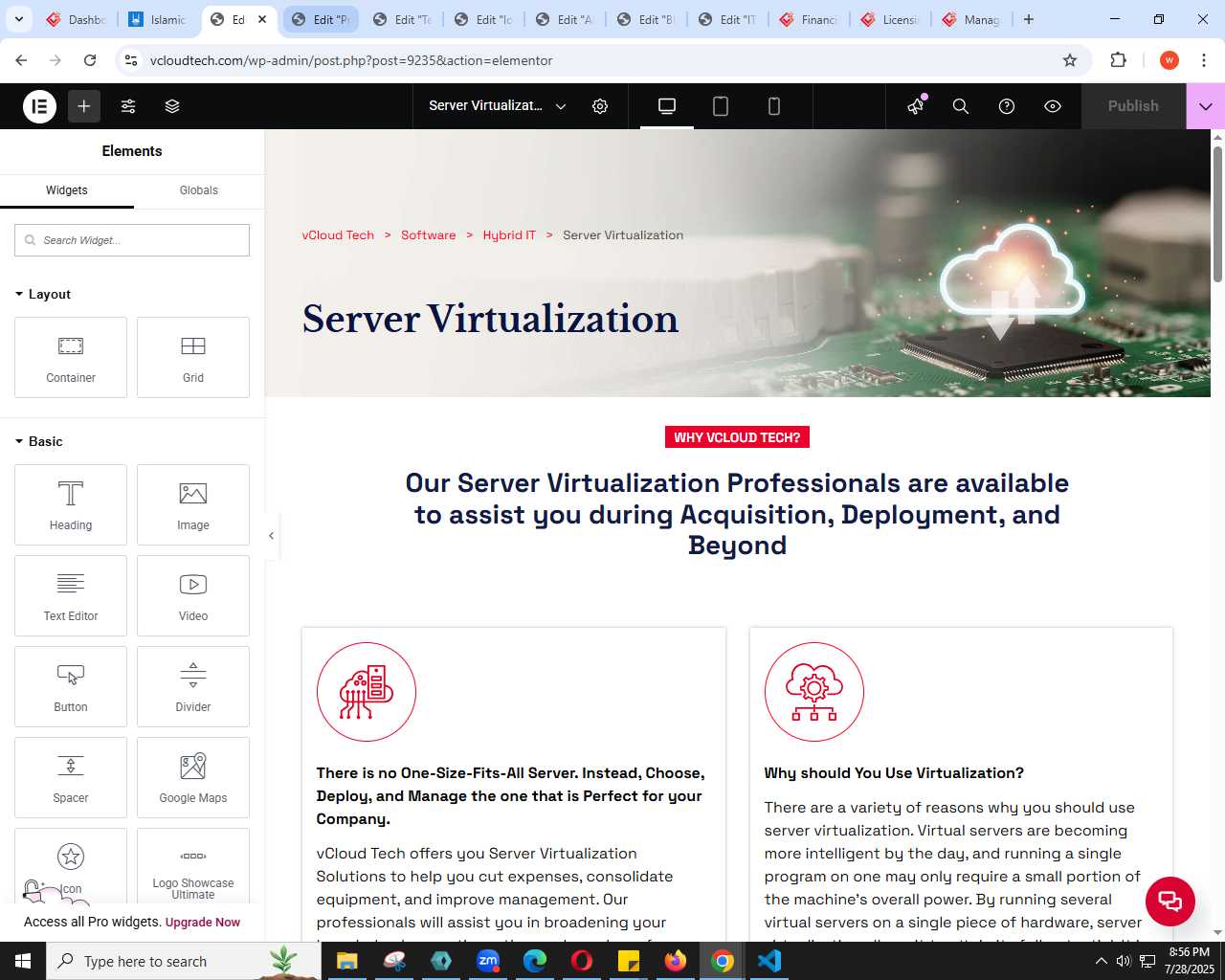Switch to the Widgets tab

tap(67, 190)
